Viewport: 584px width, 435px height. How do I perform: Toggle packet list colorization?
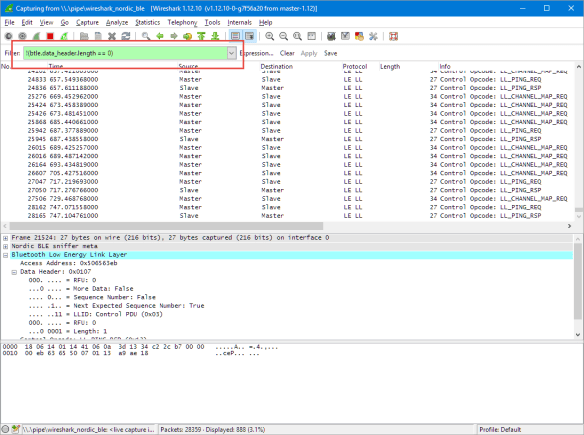(x=235, y=36)
